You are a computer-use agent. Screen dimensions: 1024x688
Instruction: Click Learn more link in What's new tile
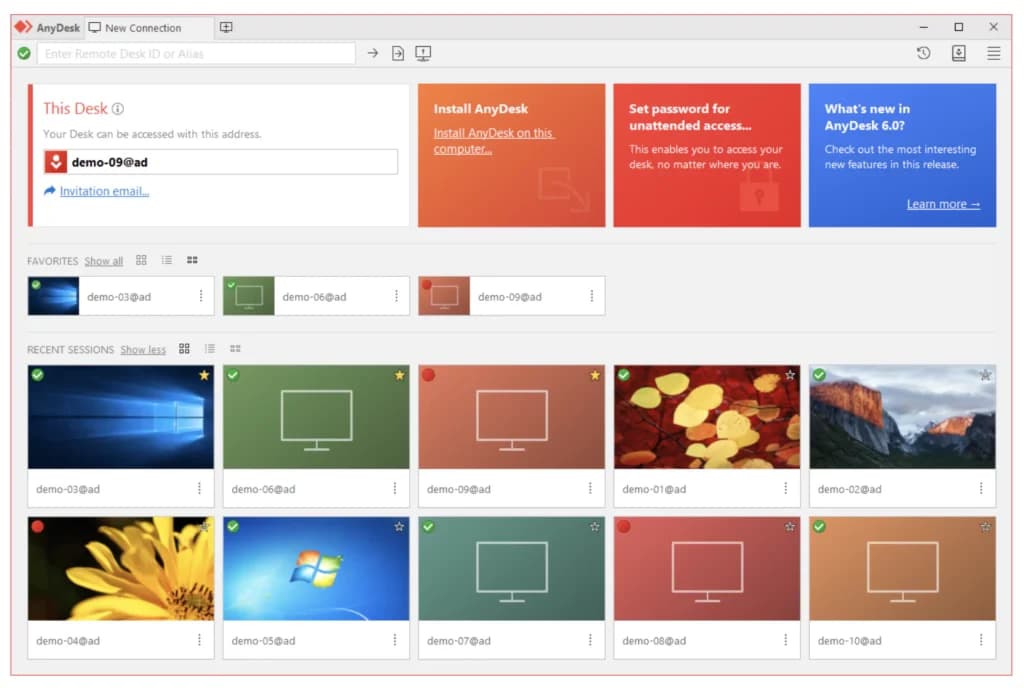943,204
